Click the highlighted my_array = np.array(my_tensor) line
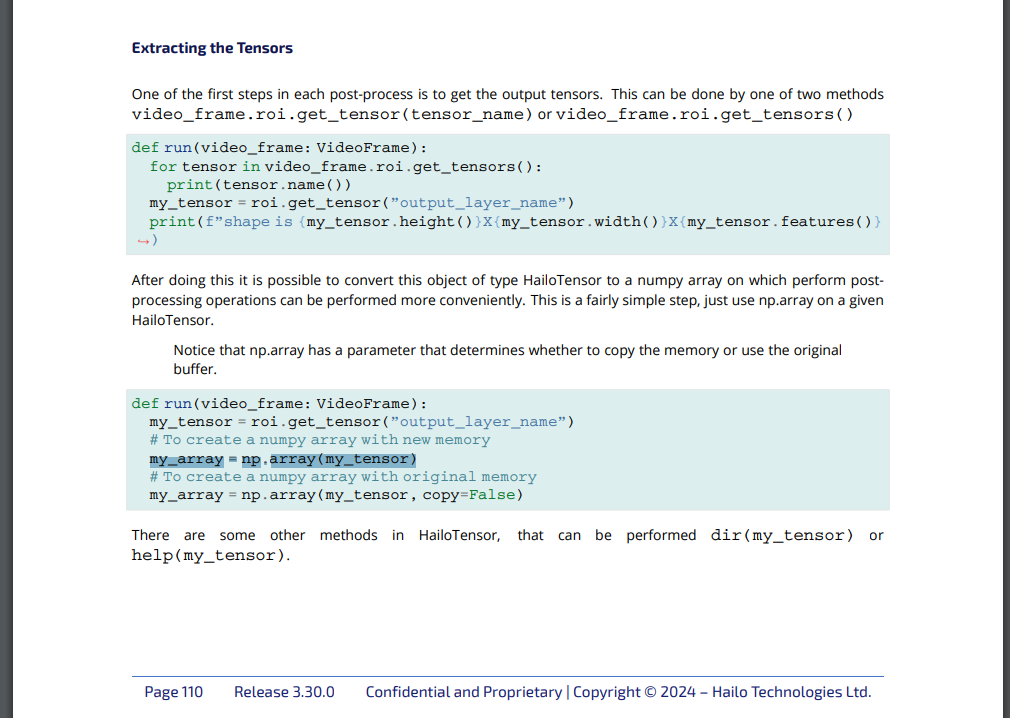1010x718 pixels. (x=282, y=459)
